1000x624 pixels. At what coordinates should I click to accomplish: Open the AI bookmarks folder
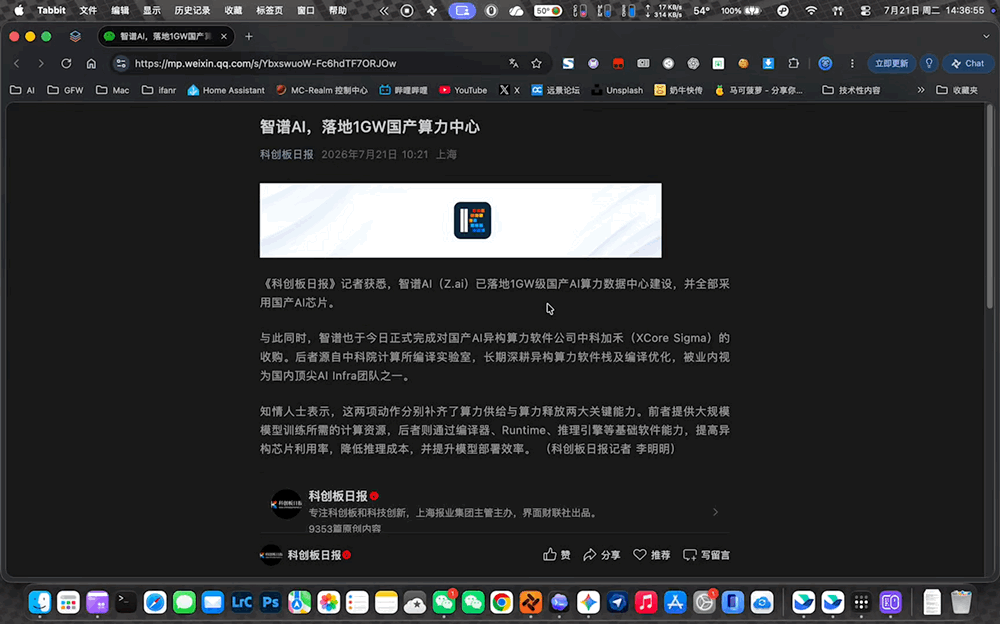click(22, 90)
